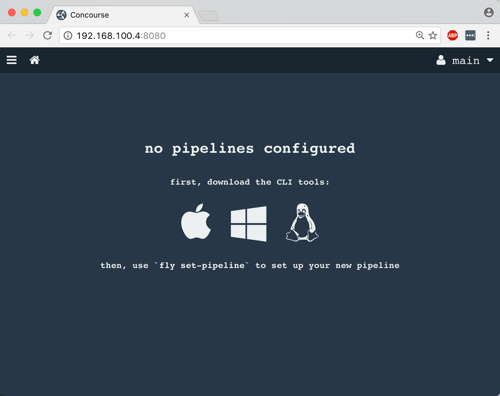Bookmark this page with the star
The width and height of the screenshot is (500, 396).
[433, 35]
